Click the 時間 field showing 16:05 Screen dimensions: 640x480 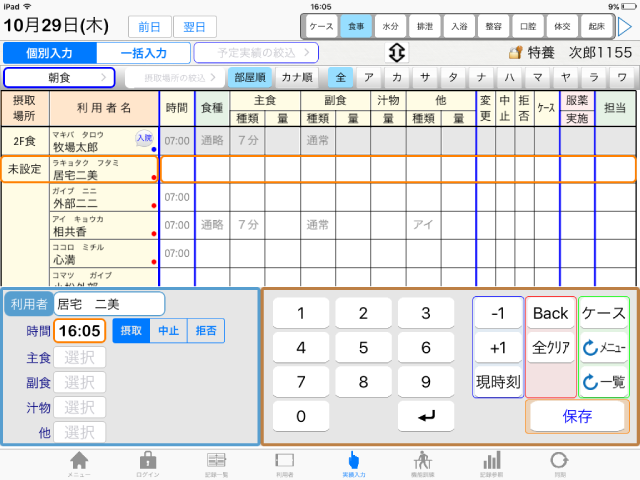79,331
